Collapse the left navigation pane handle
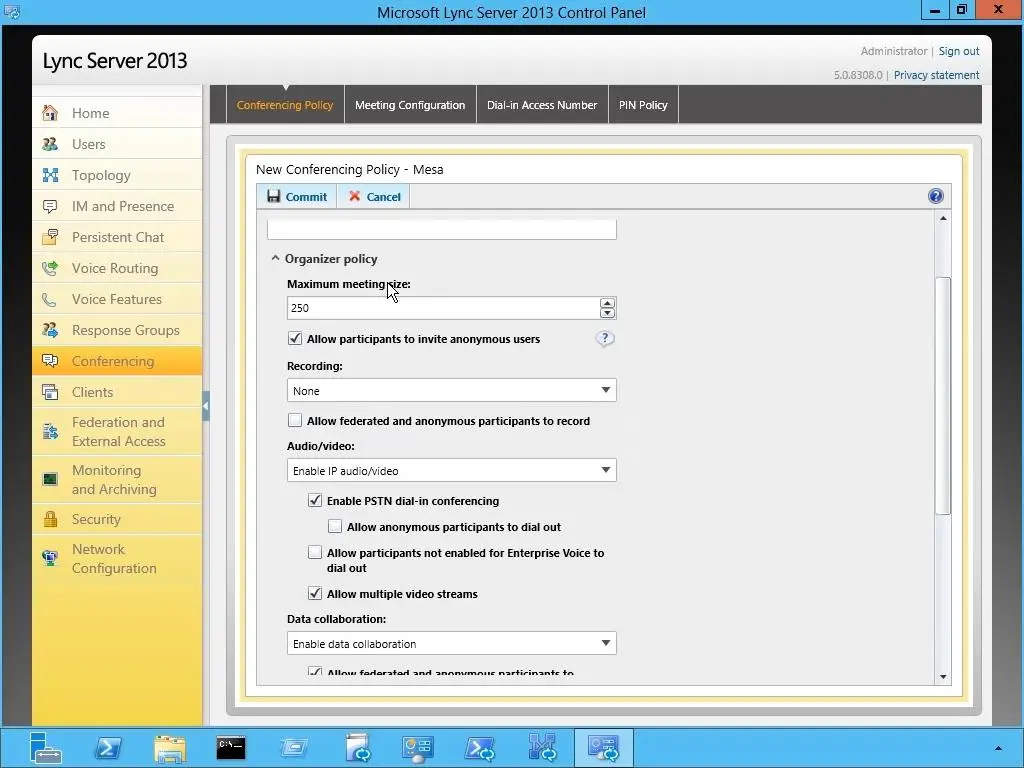Image resolution: width=1024 pixels, height=768 pixels. pyautogui.click(x=206, y=406)
